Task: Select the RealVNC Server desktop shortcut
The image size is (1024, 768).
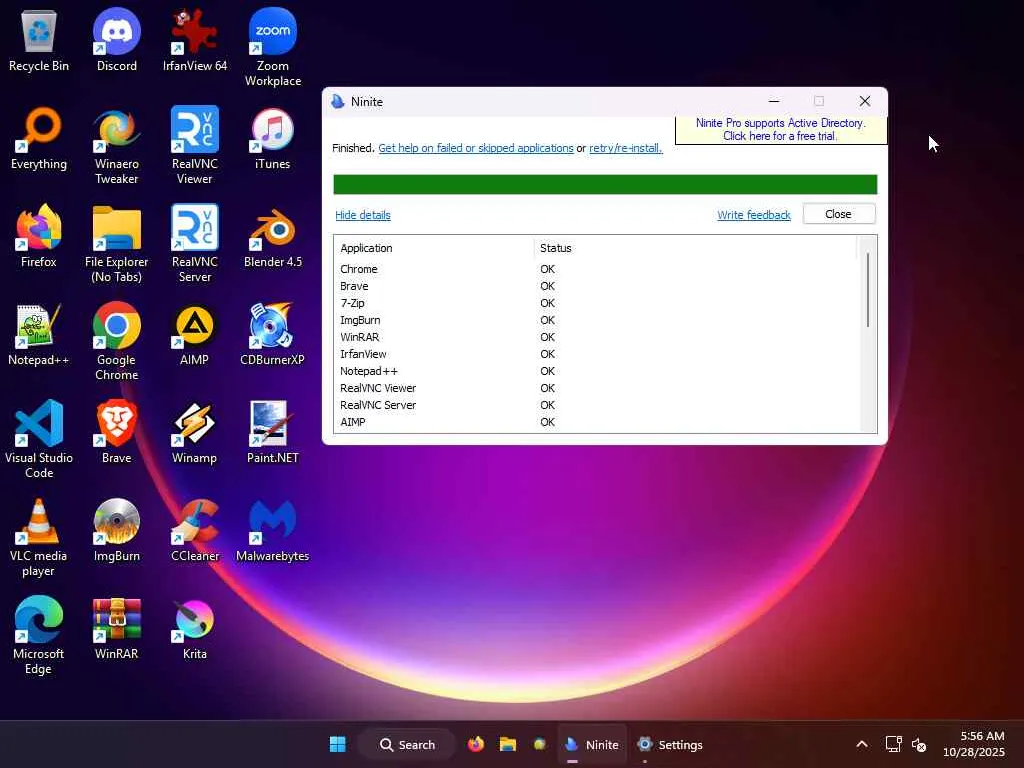Action: coord(195,244)
